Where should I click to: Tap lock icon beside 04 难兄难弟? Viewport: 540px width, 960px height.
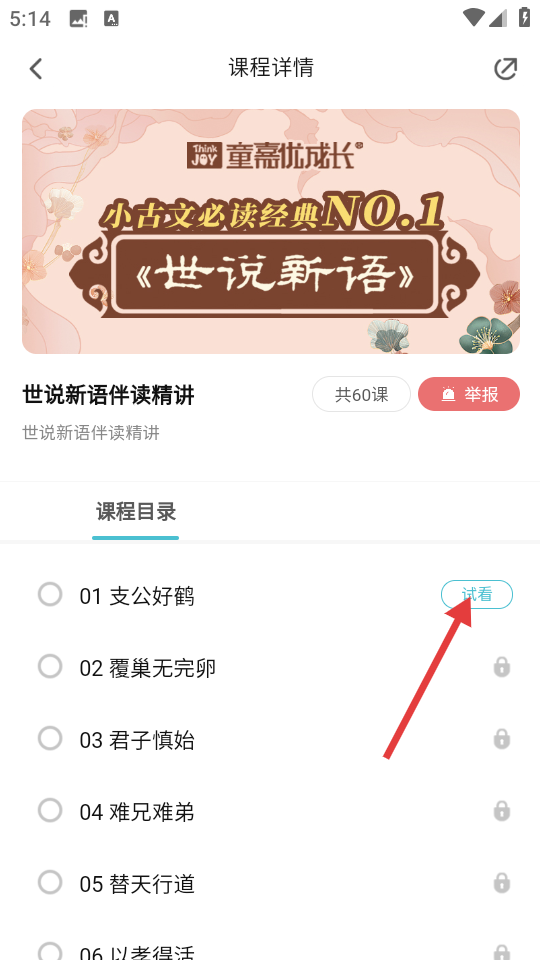click(501, 811)
